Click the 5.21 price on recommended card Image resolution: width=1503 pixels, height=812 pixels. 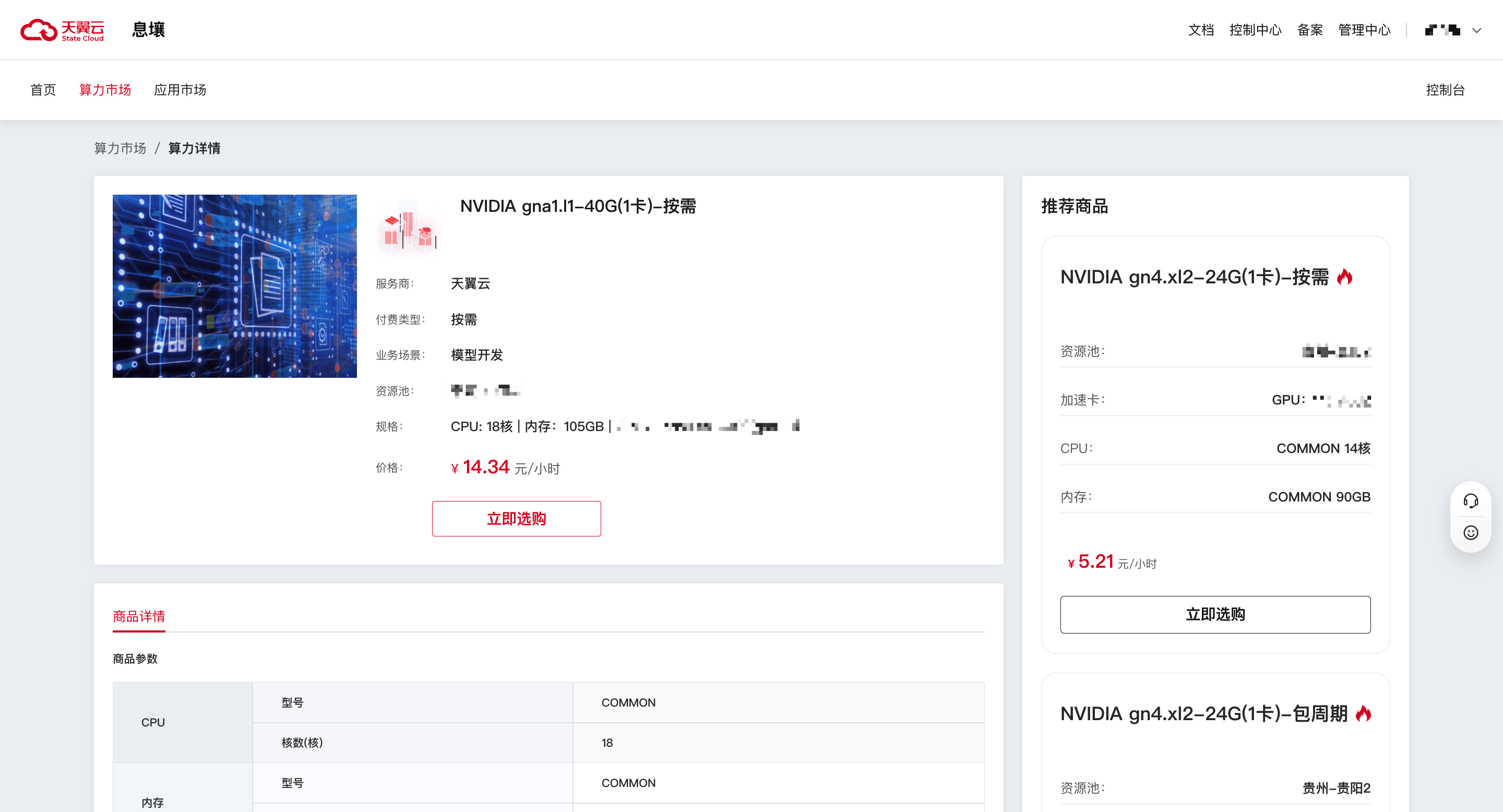click(x=1096, y=561)
